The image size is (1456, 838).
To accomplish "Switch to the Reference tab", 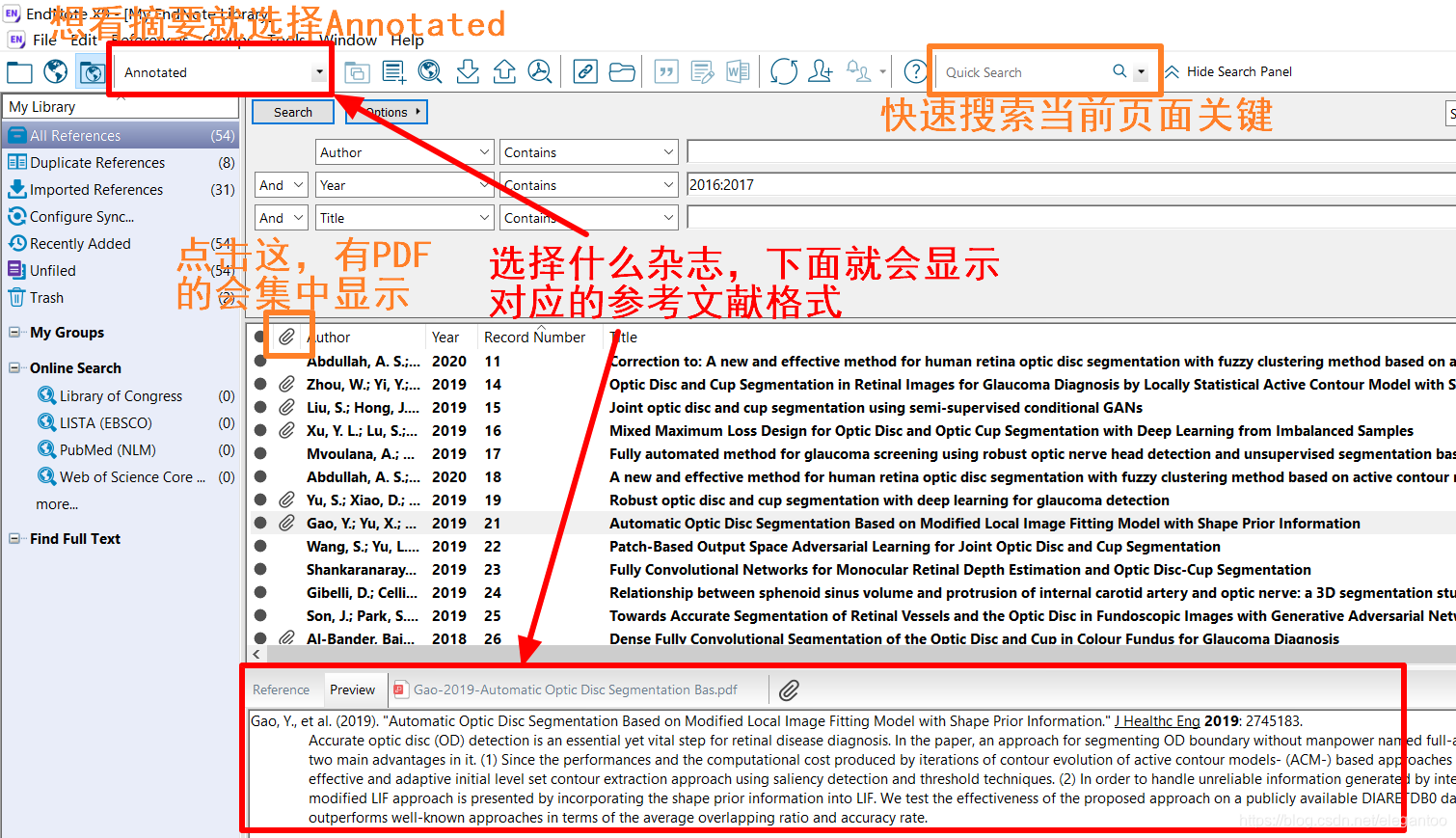I will pos(281,690).
